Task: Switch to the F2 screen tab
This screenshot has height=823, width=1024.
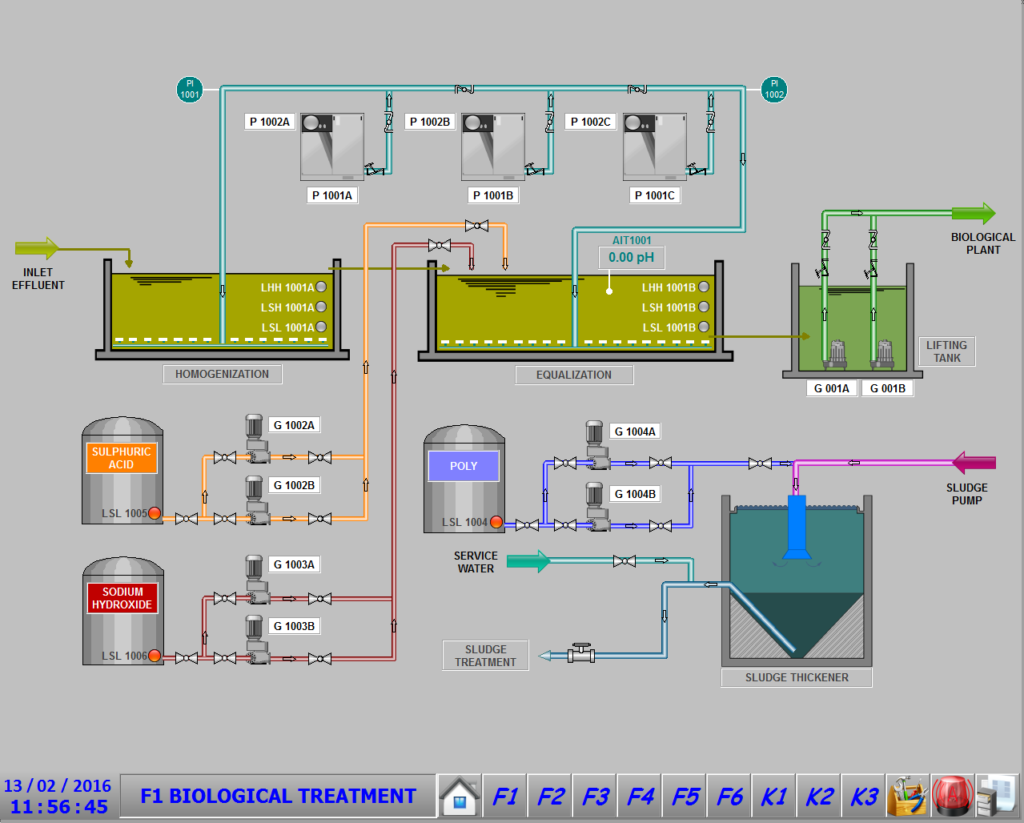Action: tap(550, 796)
